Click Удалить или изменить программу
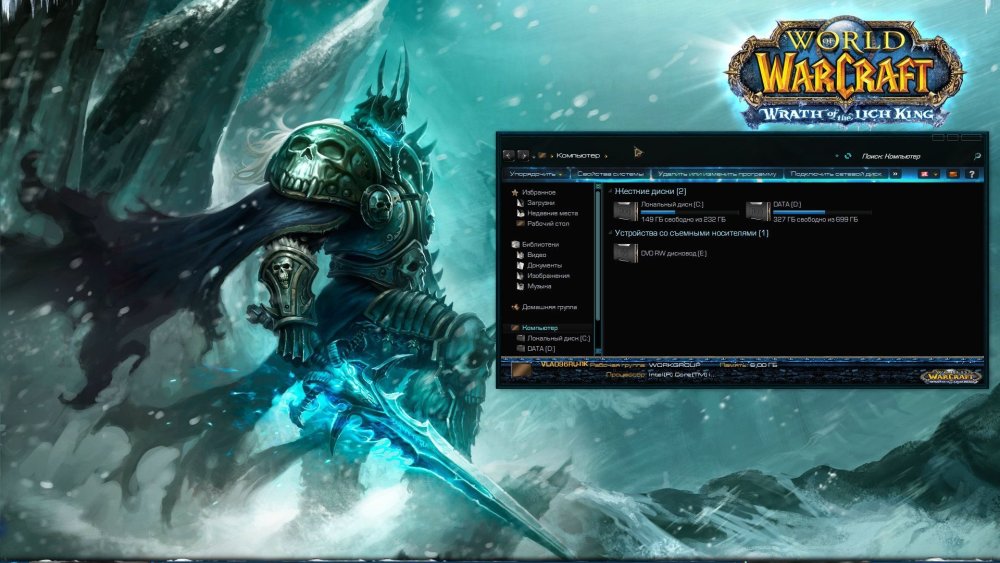 click(717, 174)
